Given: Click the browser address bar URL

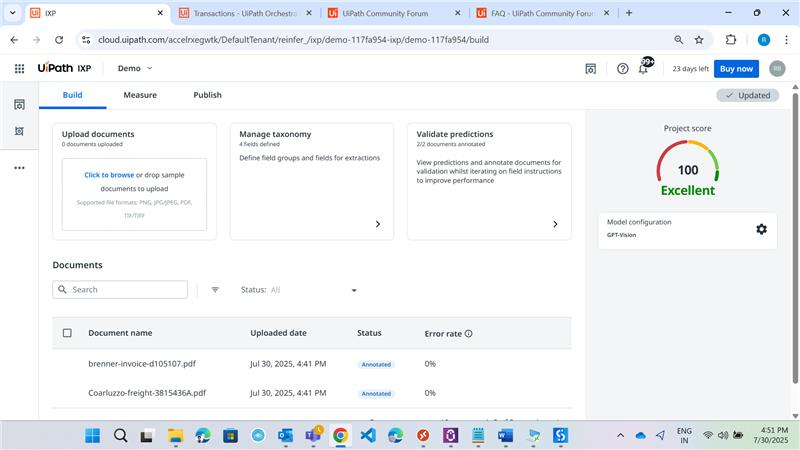Looking at the screenshot, I should [293, 40].
